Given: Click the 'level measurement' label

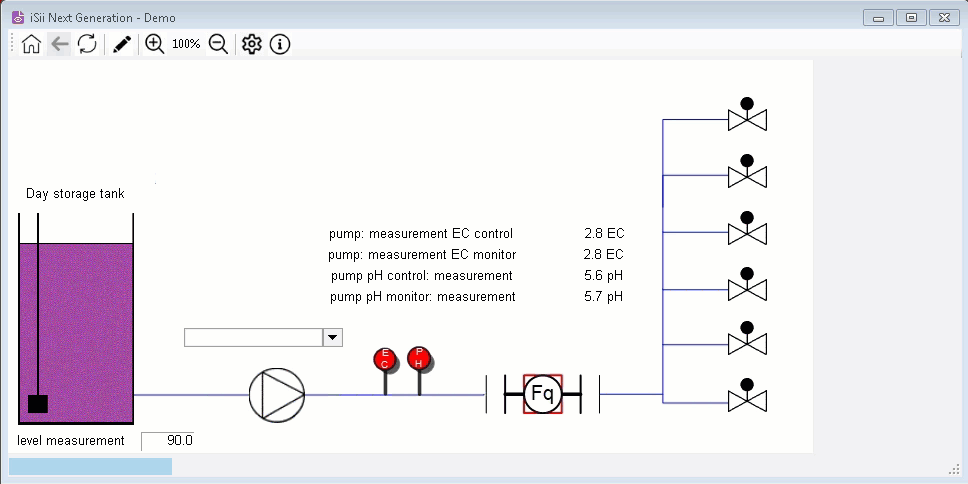Looking at the screenshot, I should [70, 441].
